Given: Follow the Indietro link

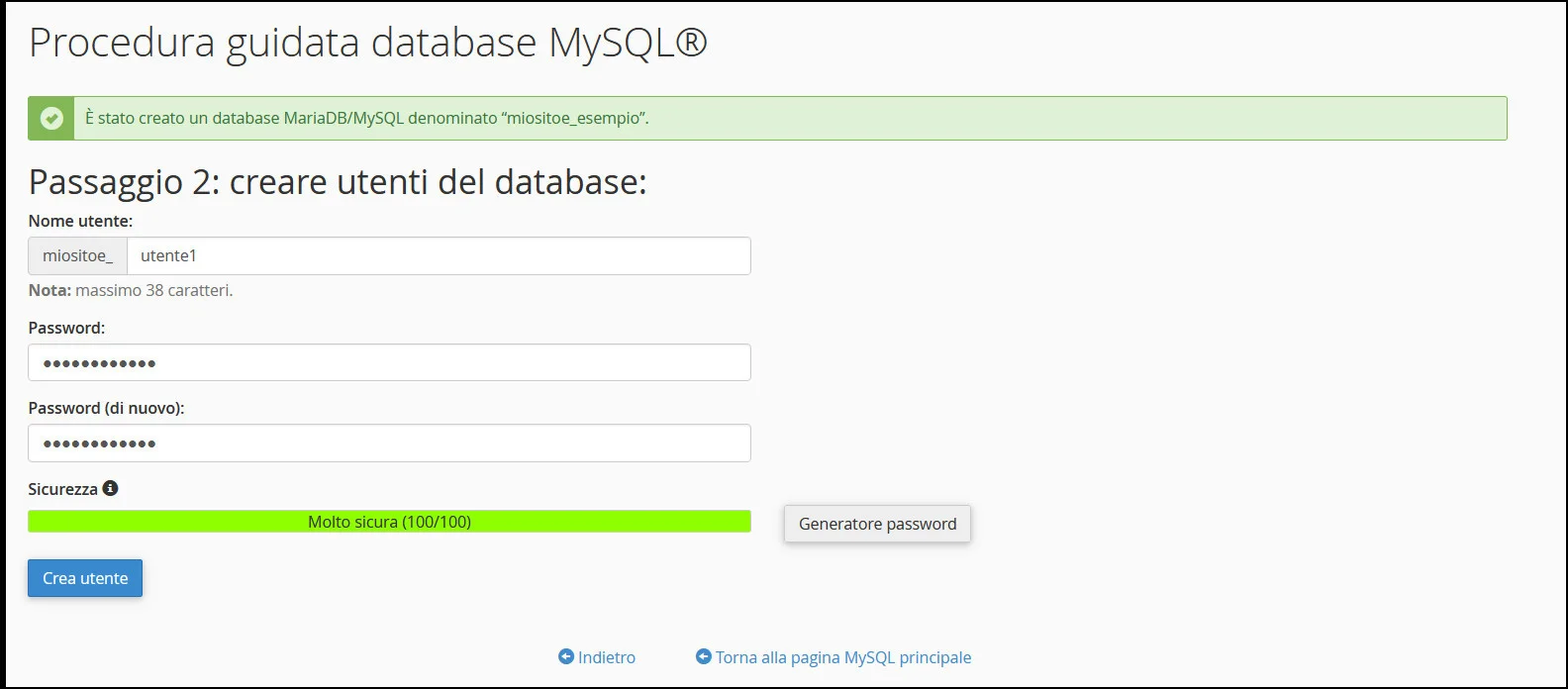Looking at the screenshot, I should click(x=605, y=656).
